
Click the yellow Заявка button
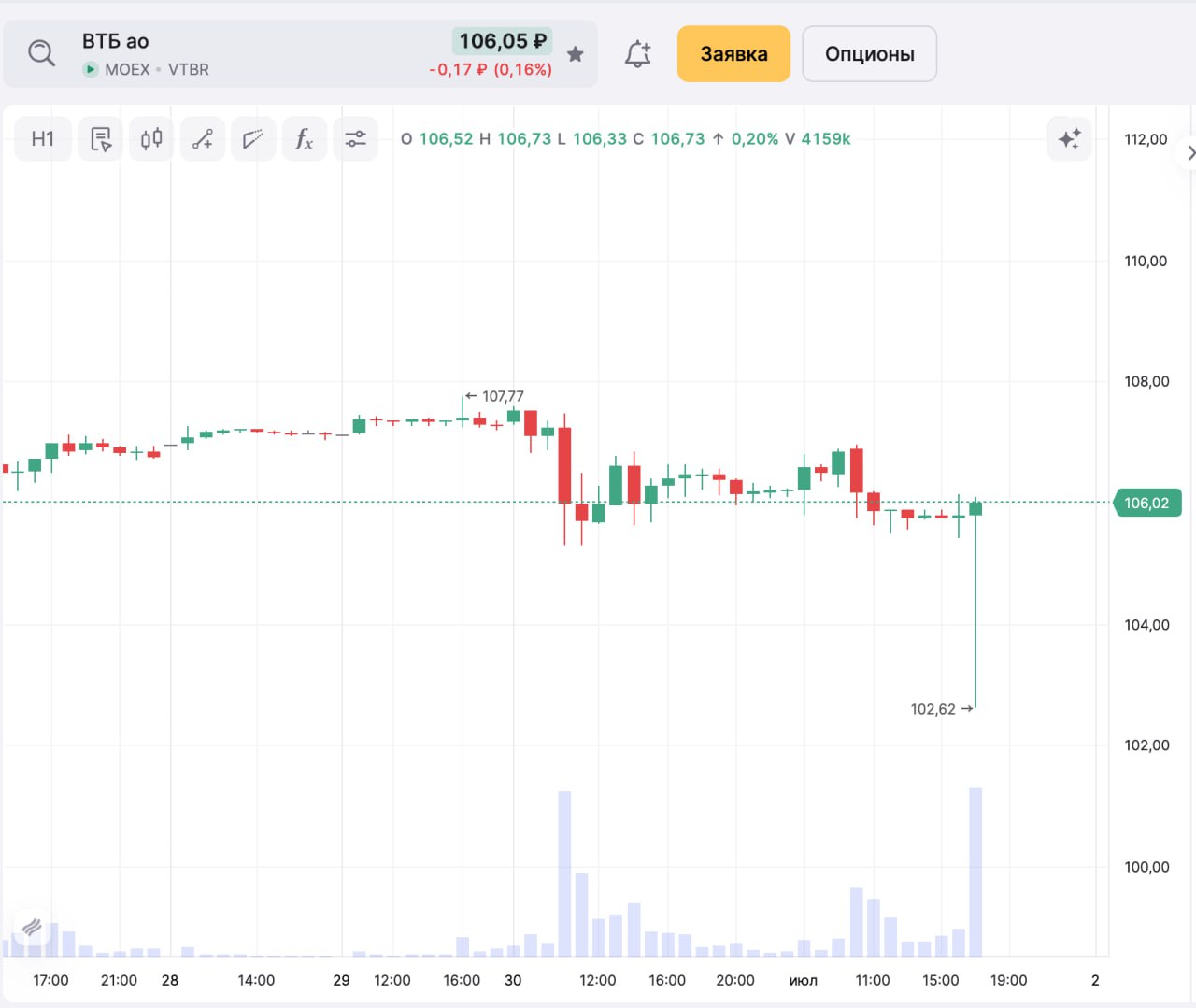click(x=734, y=54)
